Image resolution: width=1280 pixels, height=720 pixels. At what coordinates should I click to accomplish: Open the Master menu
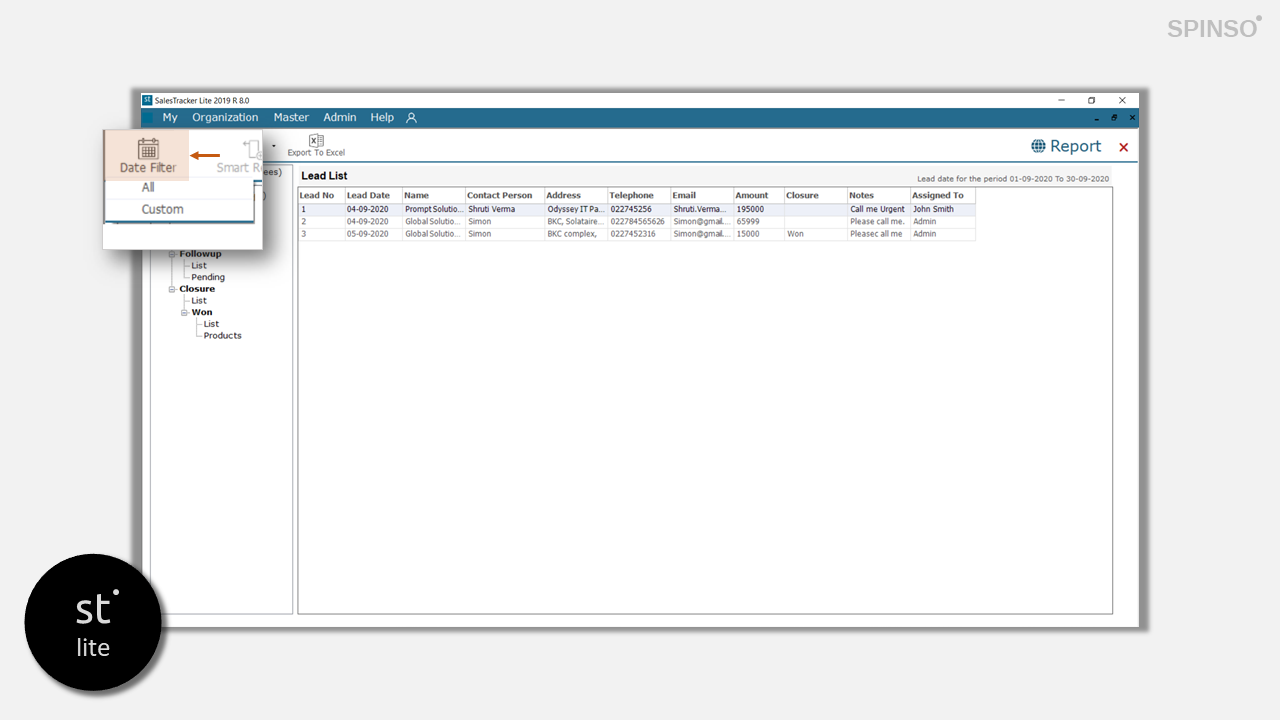[x=291, y=118]
